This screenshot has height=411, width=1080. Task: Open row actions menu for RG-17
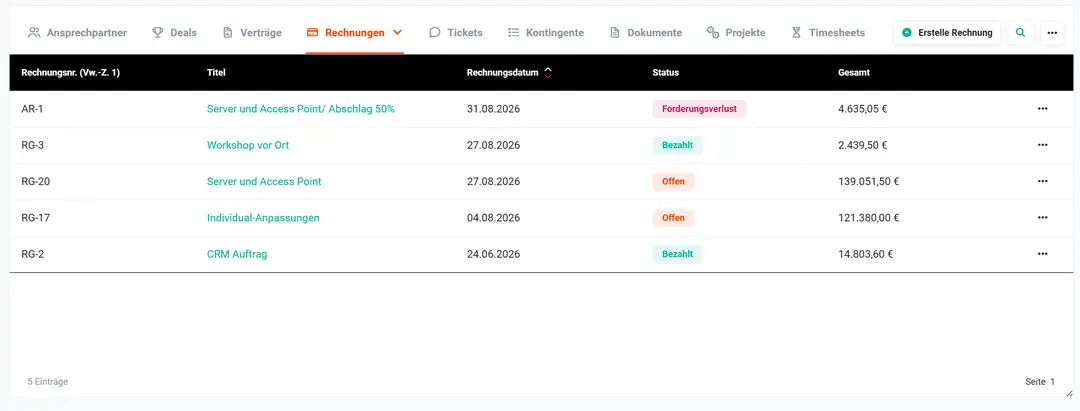point(1042,218)
